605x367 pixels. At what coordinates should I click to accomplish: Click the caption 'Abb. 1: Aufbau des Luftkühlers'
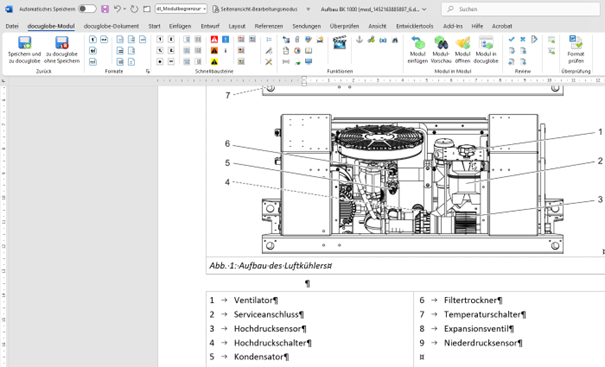[x=270, y=266]
